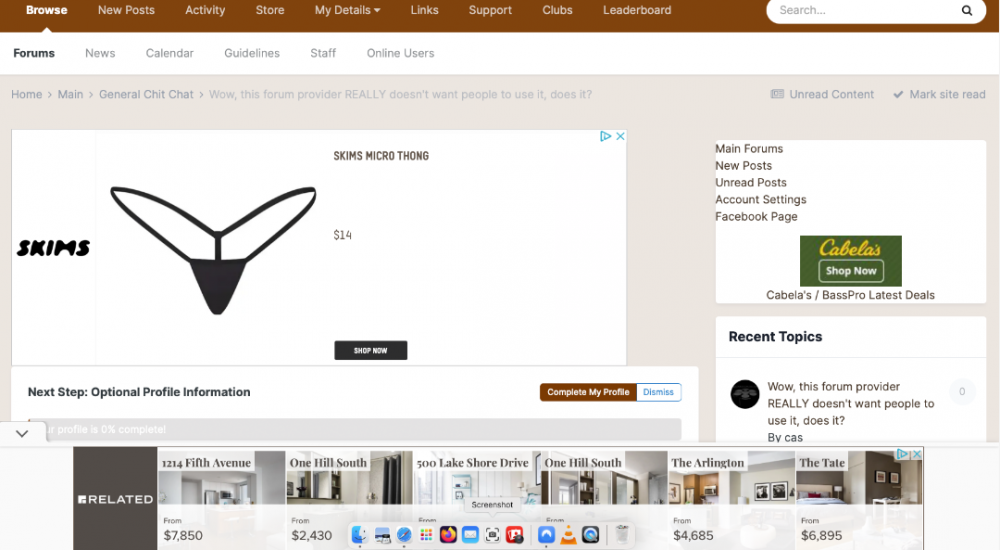Click the search magnifier icon

(x=967, y=10)
